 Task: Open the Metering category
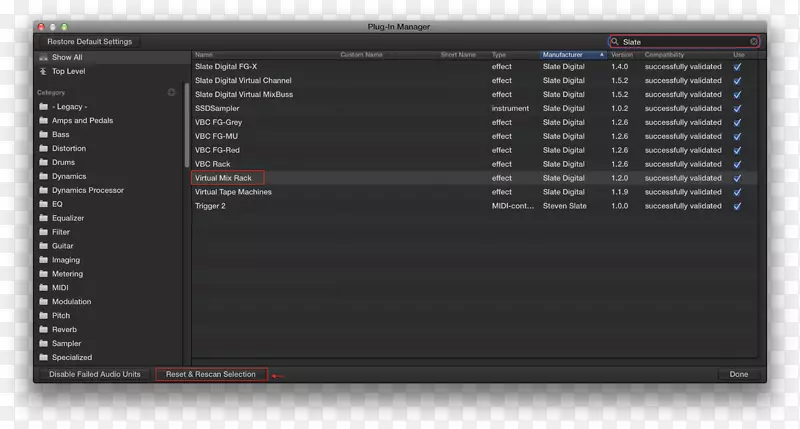[x=67, y=274]
